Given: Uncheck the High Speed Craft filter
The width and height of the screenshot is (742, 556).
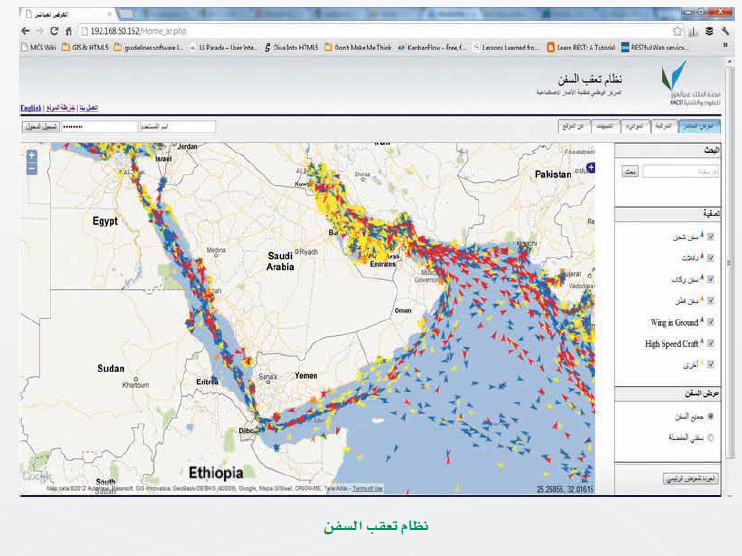Looking at the screenshot, I should pos(710,344).
